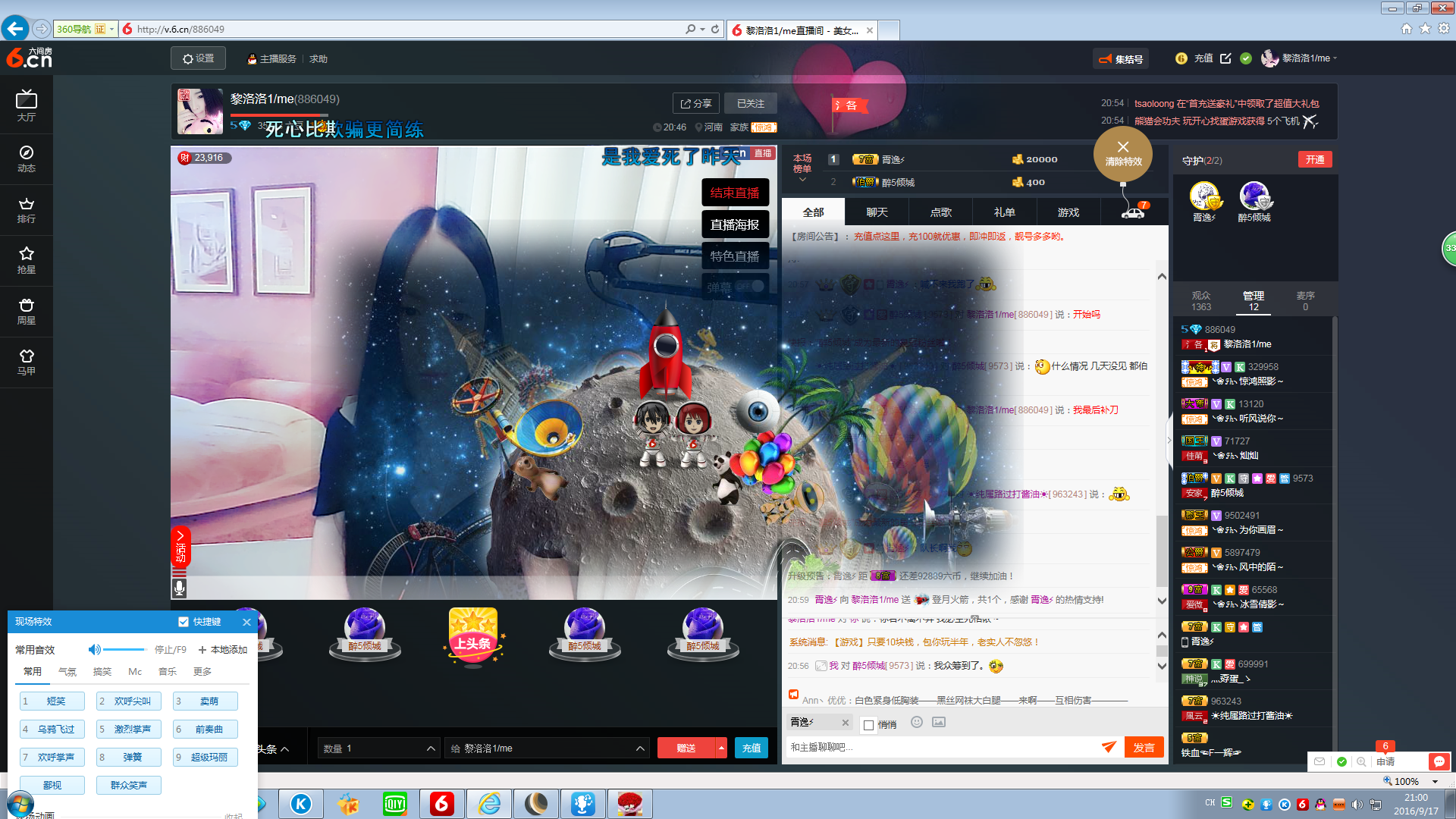Click the insert image icon in chat toolbar
This screenshot has height=819, width=1456.
coord(939,722)
